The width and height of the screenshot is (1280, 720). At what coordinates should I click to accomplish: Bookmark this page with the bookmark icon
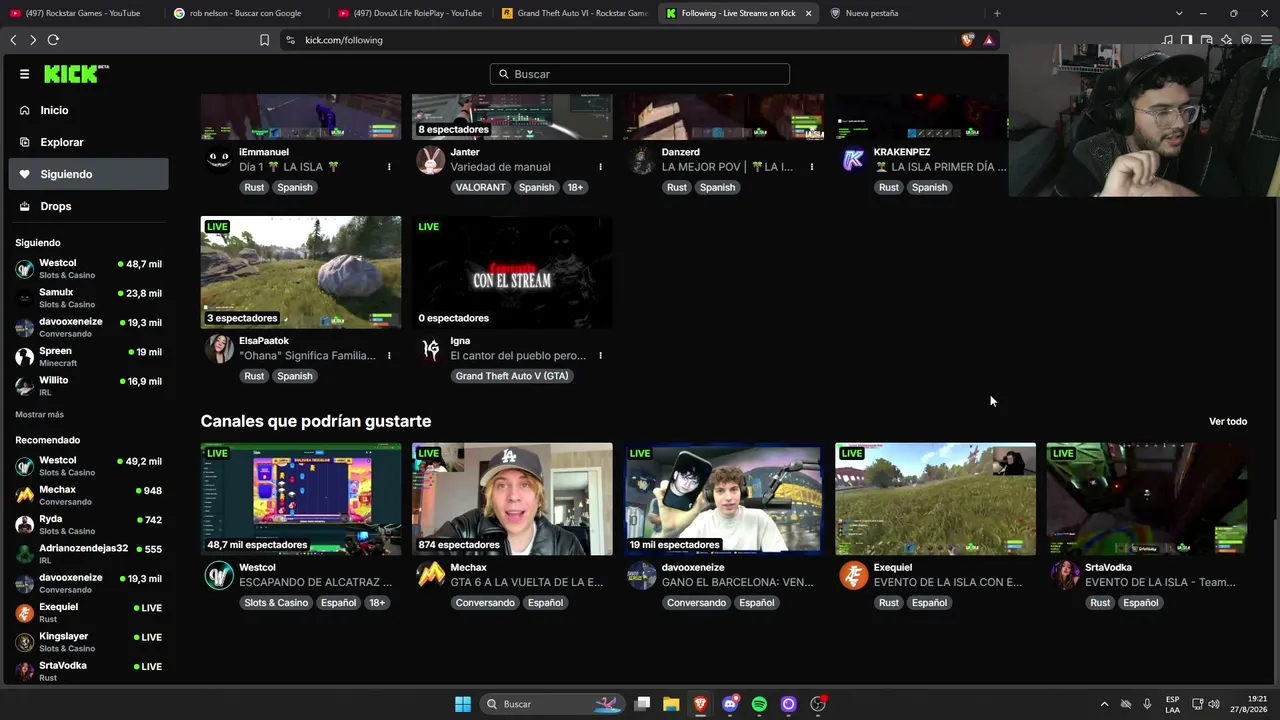(x=264, y=40)
